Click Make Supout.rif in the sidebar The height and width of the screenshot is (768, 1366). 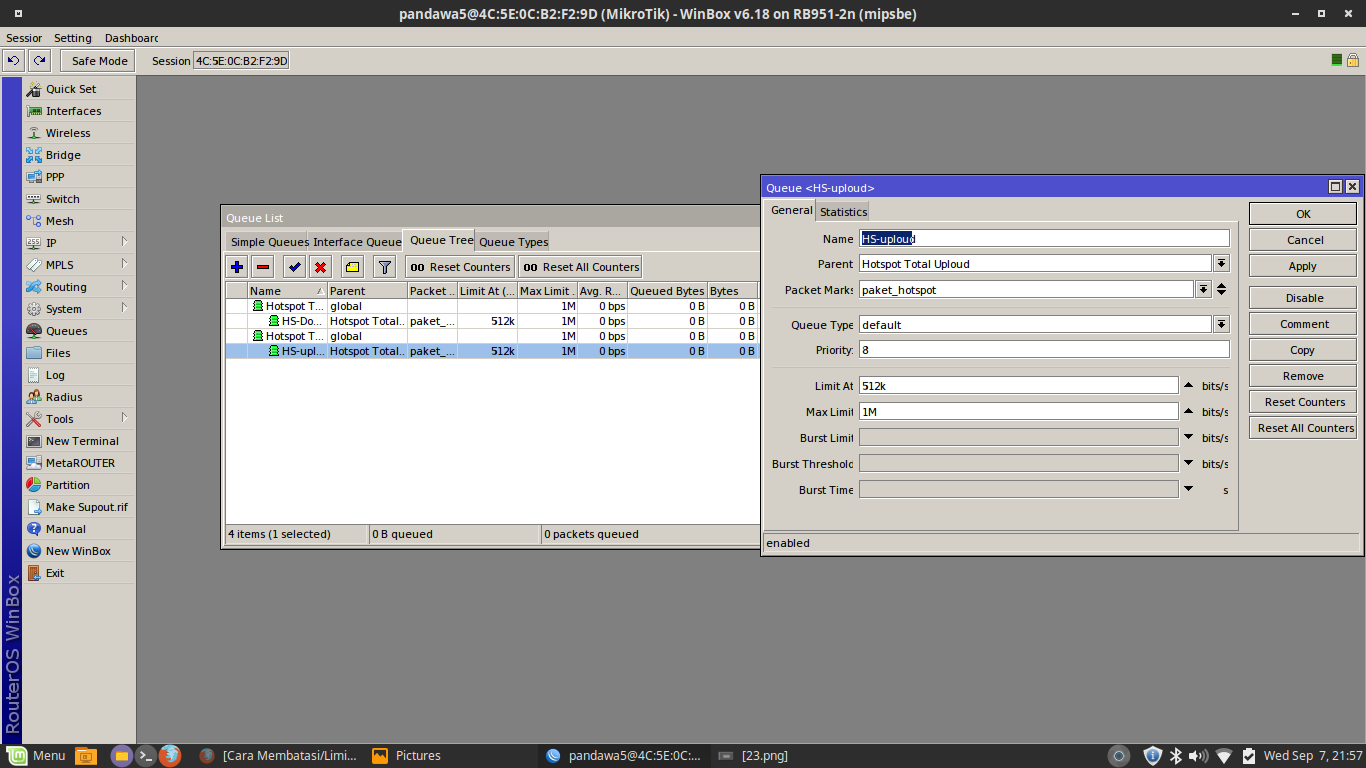[79, 507]
